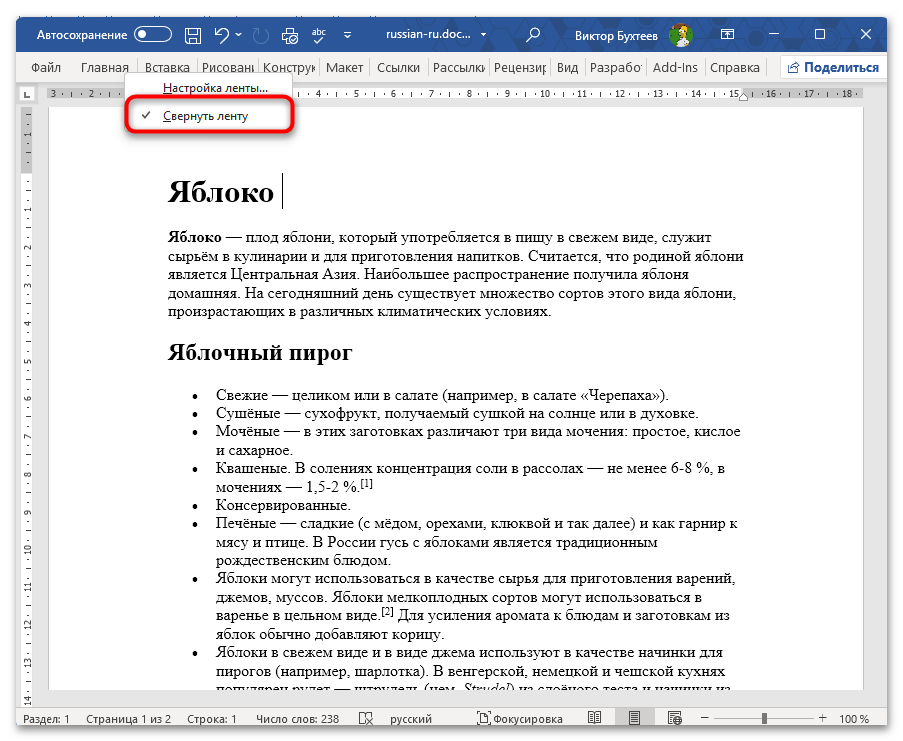Click the zoom out minus icon

coord(704,718)
